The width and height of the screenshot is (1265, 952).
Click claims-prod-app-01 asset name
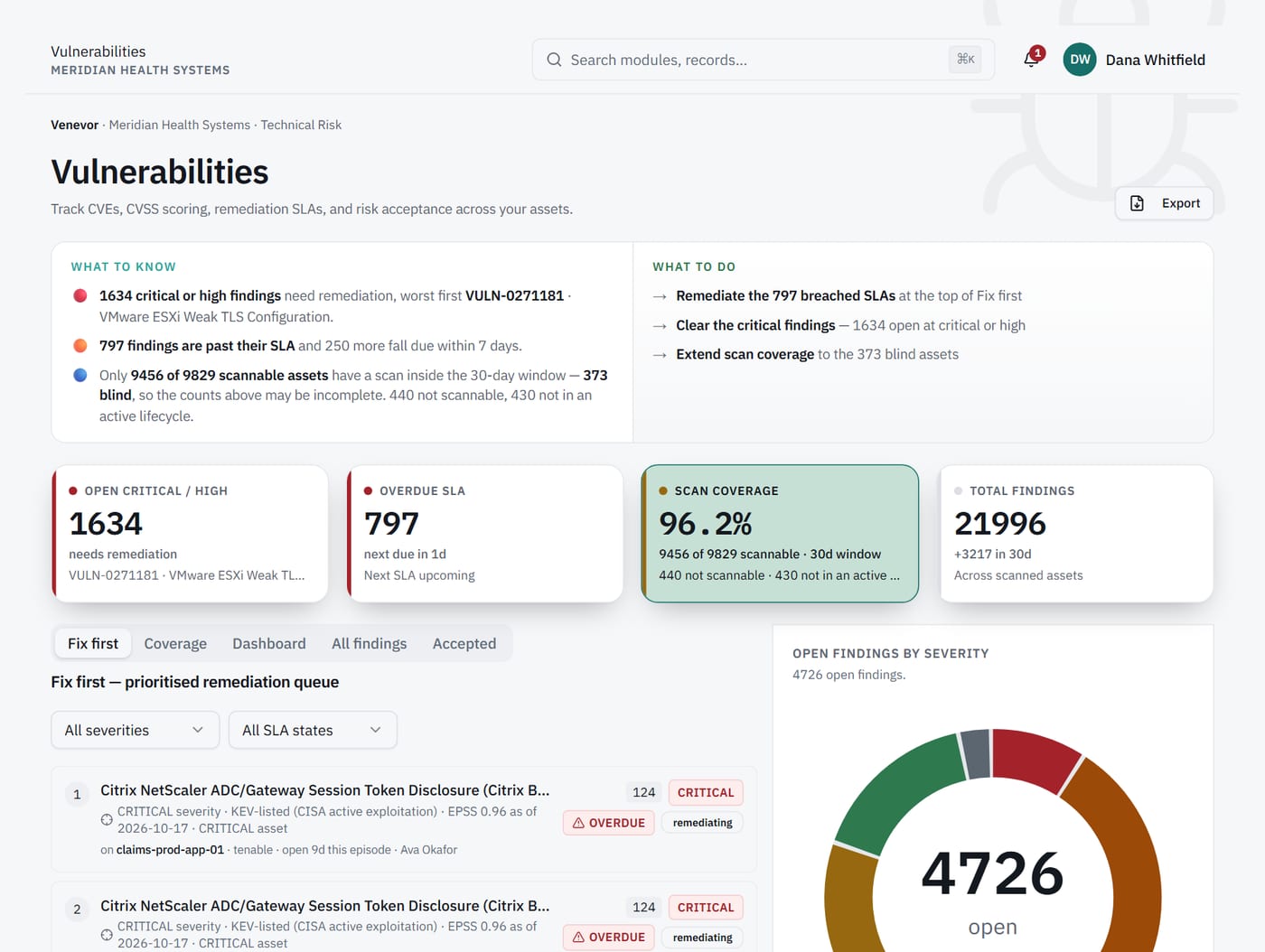(170, 850)
